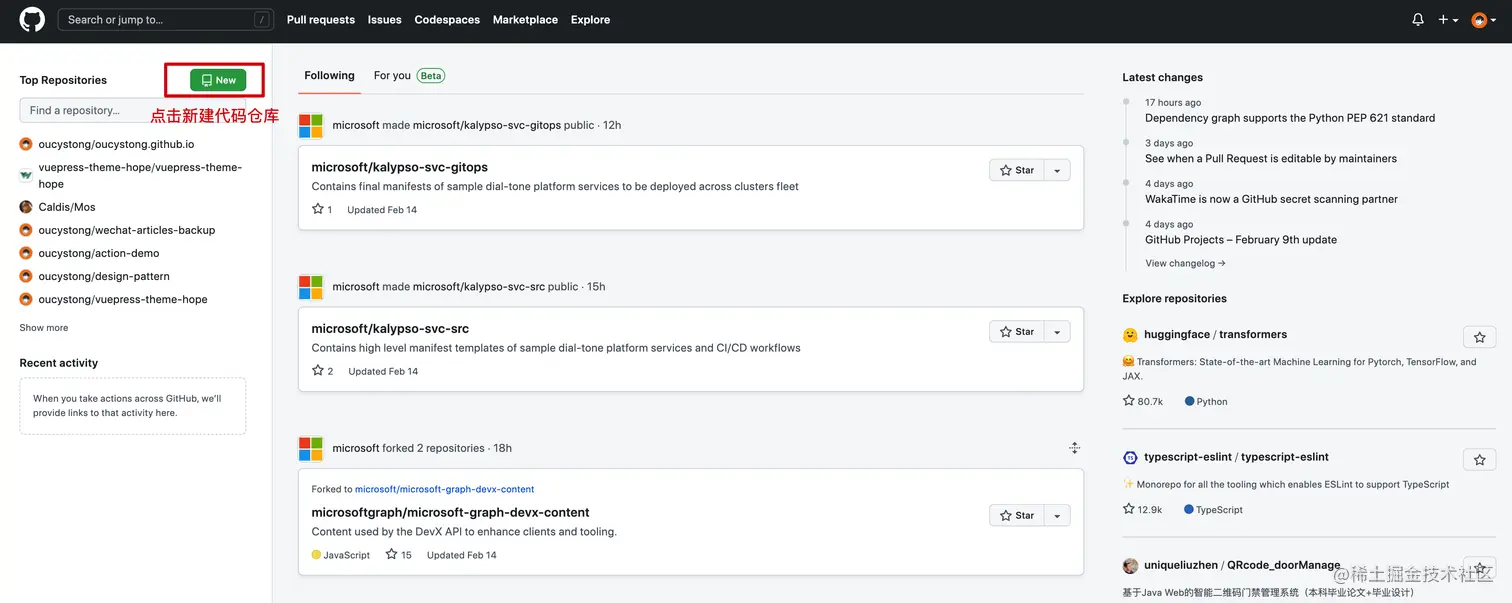Viewport: 1512px width, 603px height.
Task: Open Pull Request editable by maintainers entry
Action: (x=1271, y=158)
